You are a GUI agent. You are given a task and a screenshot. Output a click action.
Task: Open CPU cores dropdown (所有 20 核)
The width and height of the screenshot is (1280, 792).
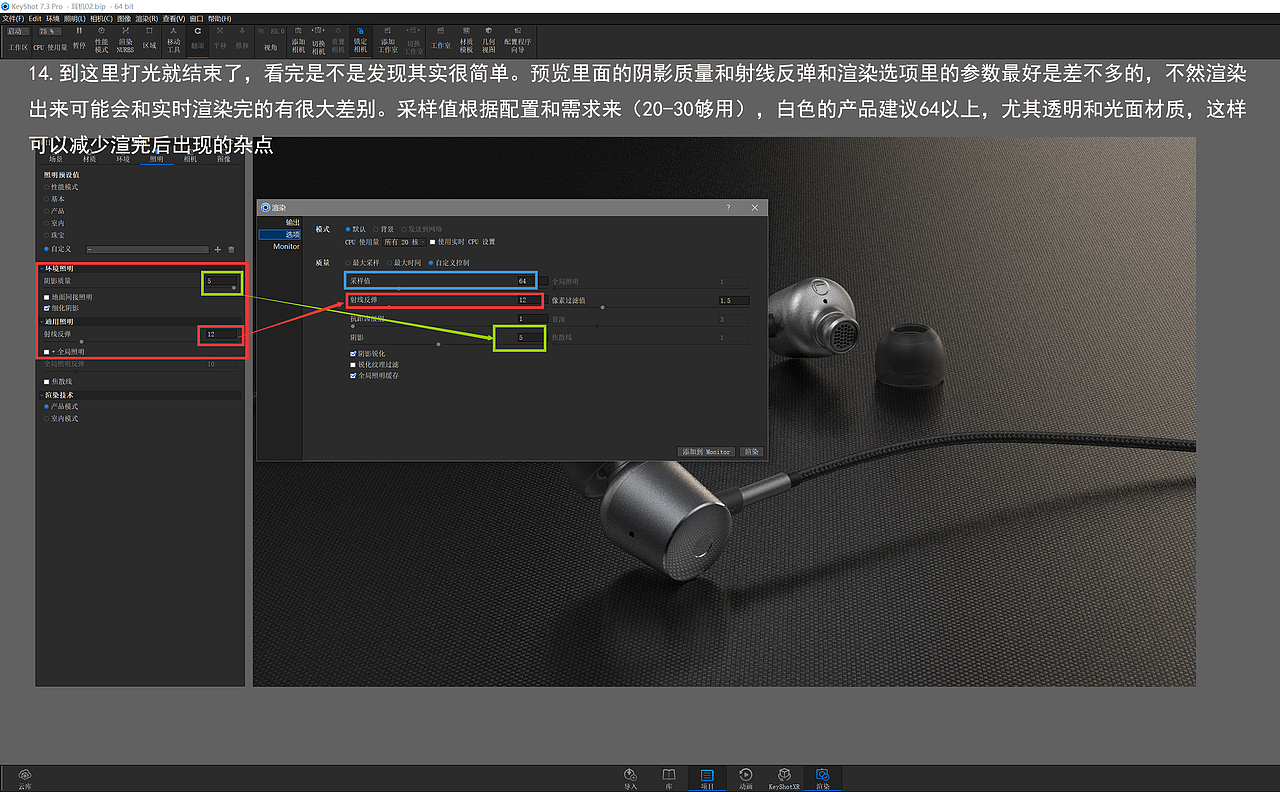pyautogui.click(x=404, y=242)
